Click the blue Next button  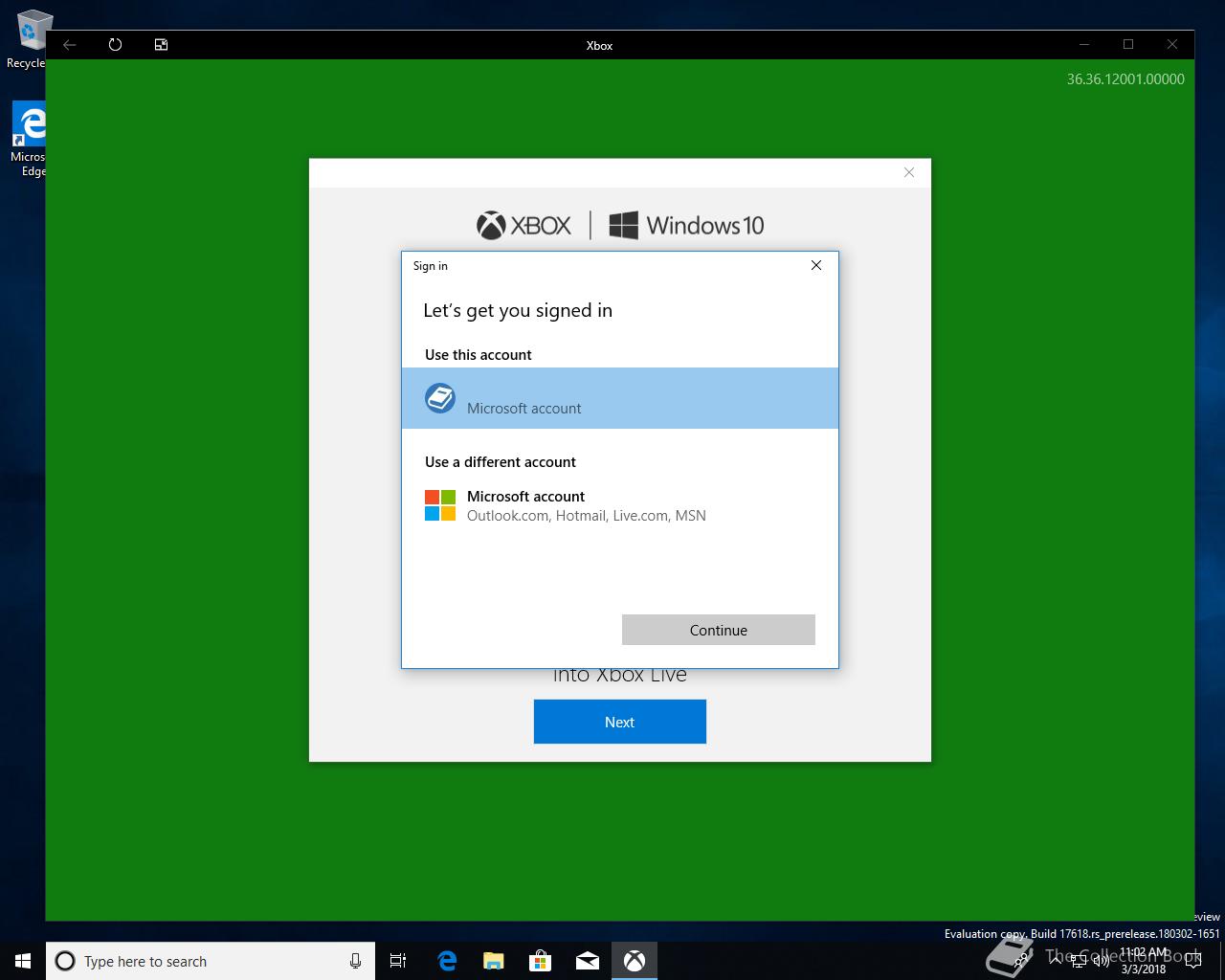coord(620,722)
